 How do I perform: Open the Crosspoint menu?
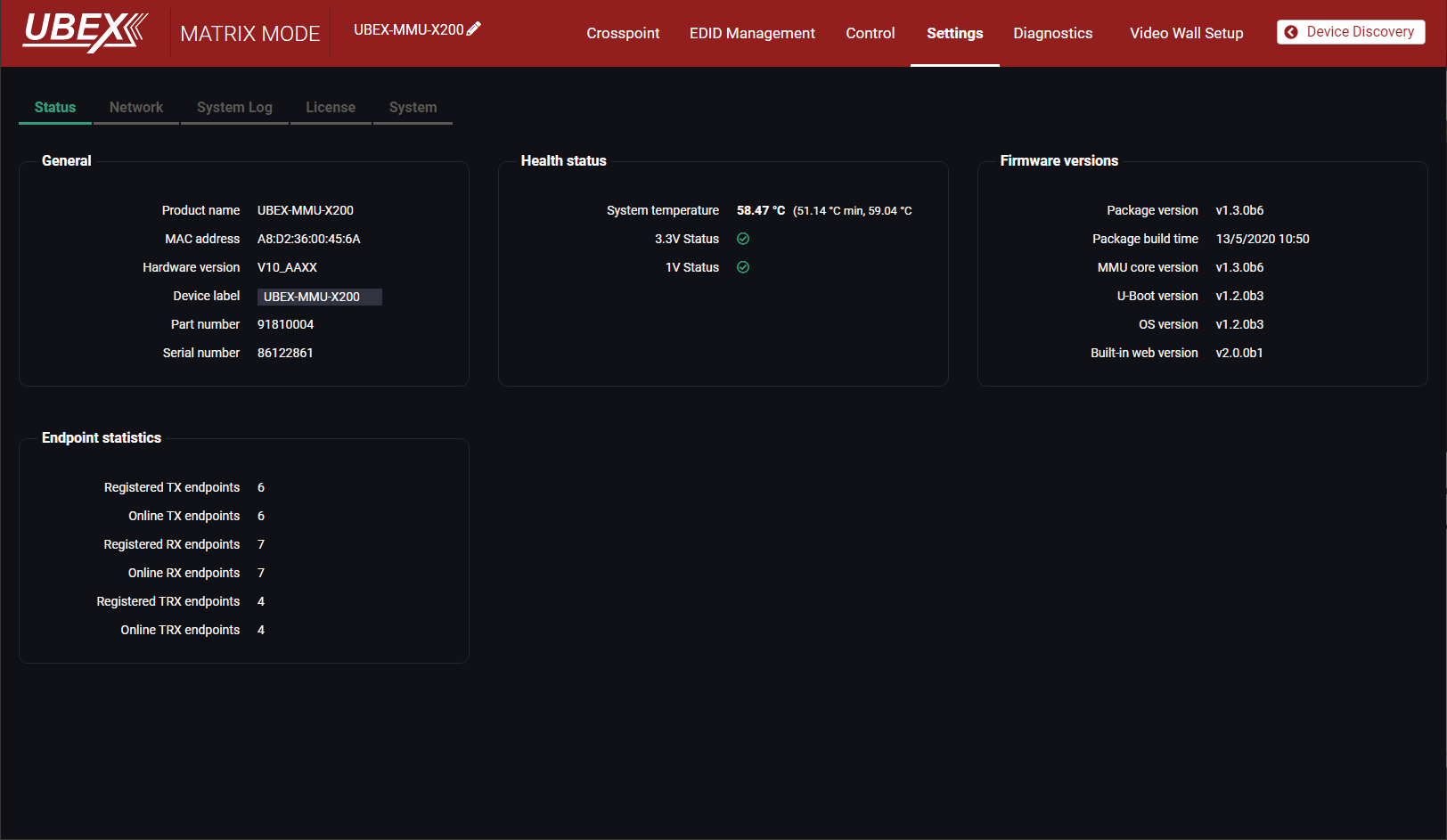(x=623, y=33)
